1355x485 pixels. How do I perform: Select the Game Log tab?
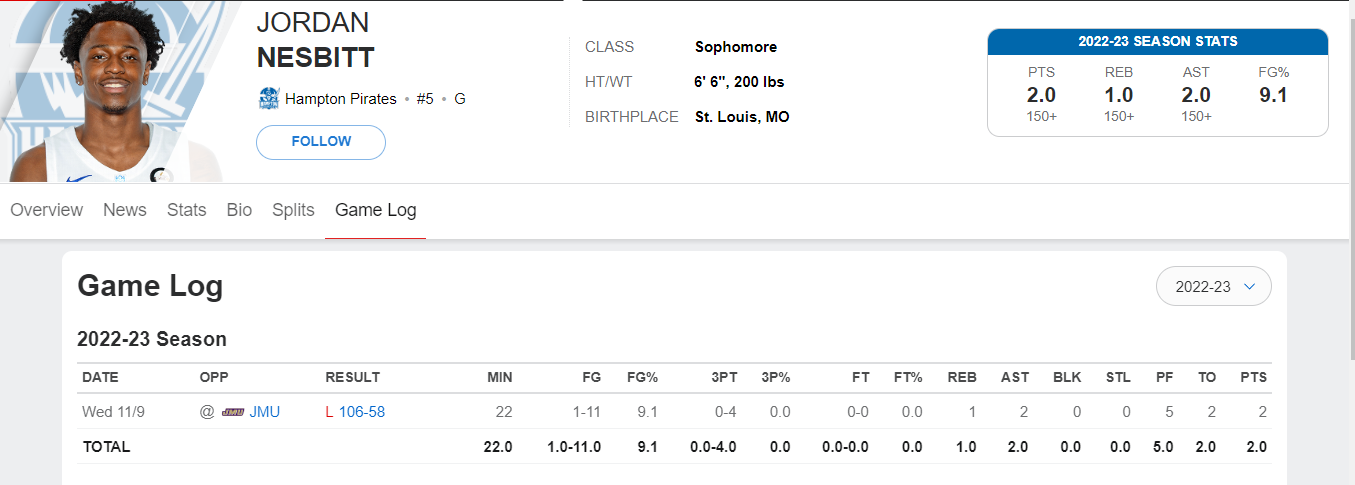pos(376,210)
